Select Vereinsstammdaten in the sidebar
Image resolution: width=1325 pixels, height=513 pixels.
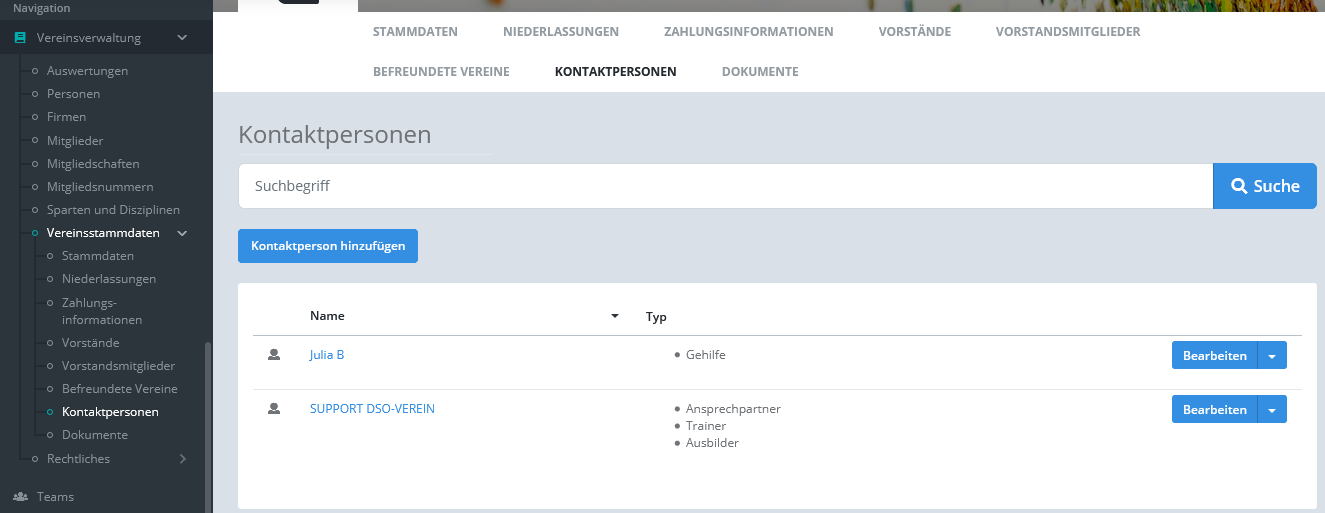[x=103, y=233]
